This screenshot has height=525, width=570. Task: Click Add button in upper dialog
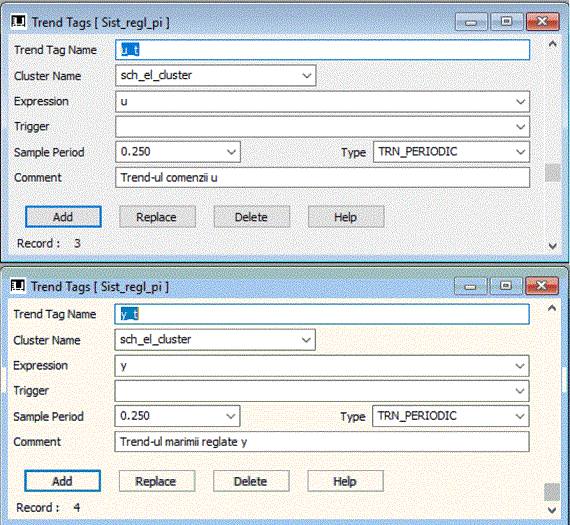pyautogui.click(x=63, y=217)
